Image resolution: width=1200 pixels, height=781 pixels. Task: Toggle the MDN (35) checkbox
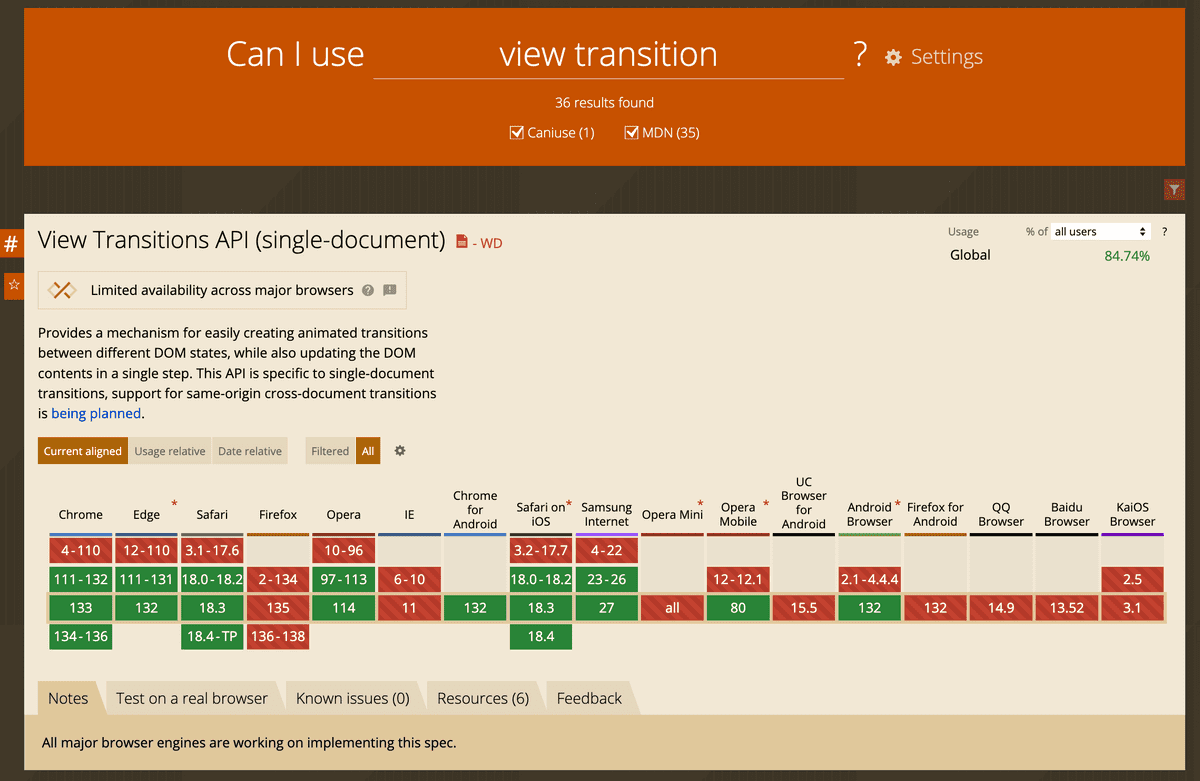(x=631, y=132)
